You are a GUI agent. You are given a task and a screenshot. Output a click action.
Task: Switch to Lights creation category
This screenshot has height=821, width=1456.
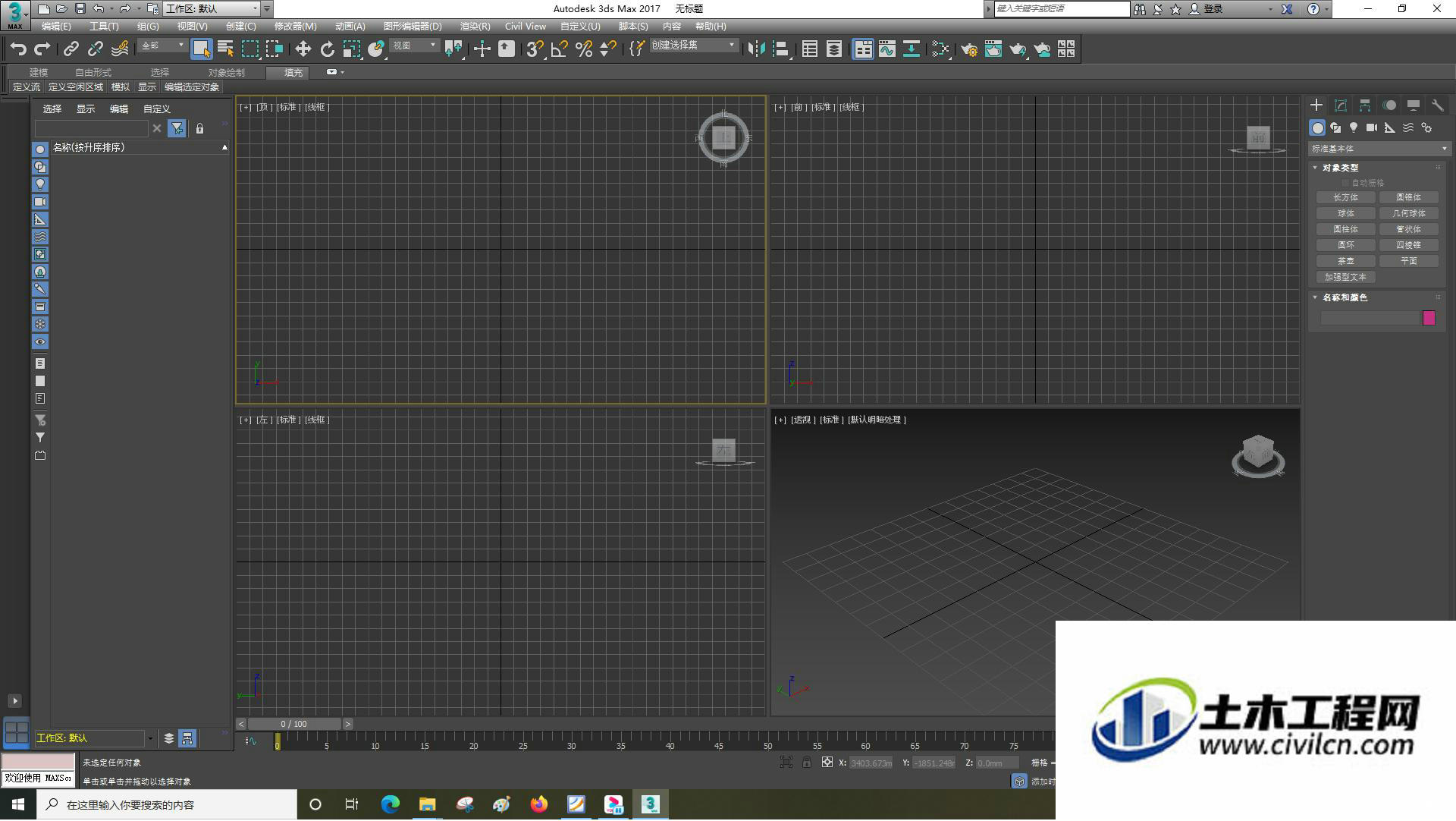pos(1354,127)
